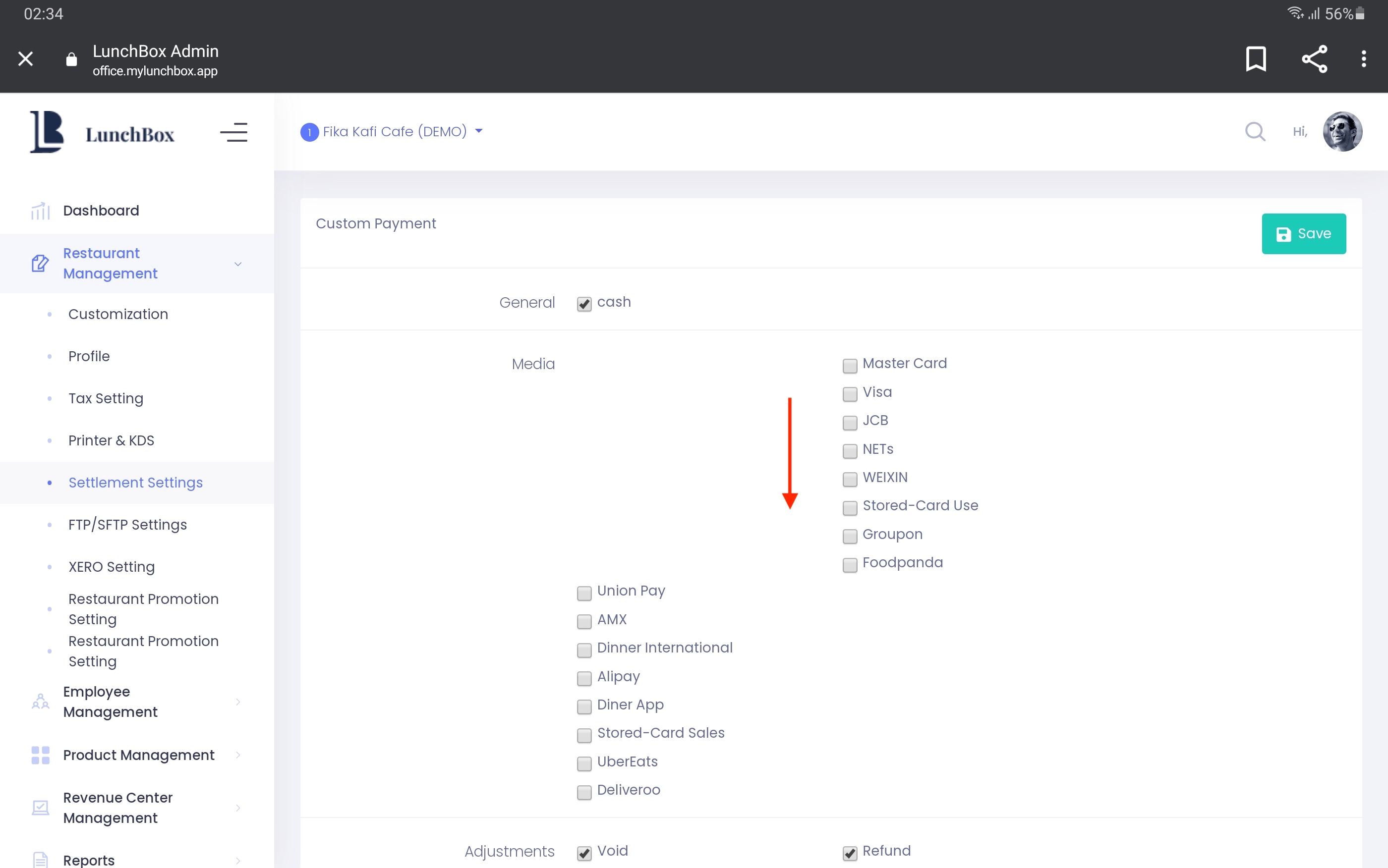Check the Alipay payment option
The image size is (1388, 868).
point(584,678)
